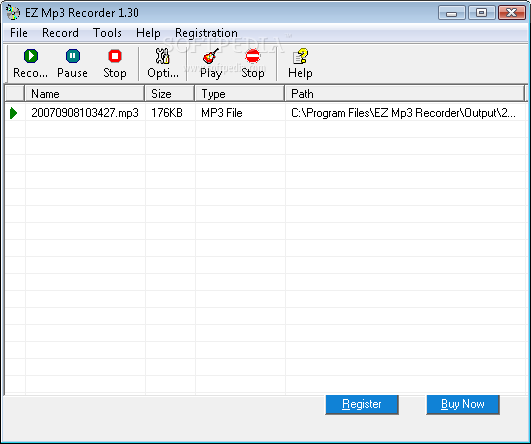Click the MP3 File type cell
The width and height of the screenshot is (531, 444).
(221, 113)
